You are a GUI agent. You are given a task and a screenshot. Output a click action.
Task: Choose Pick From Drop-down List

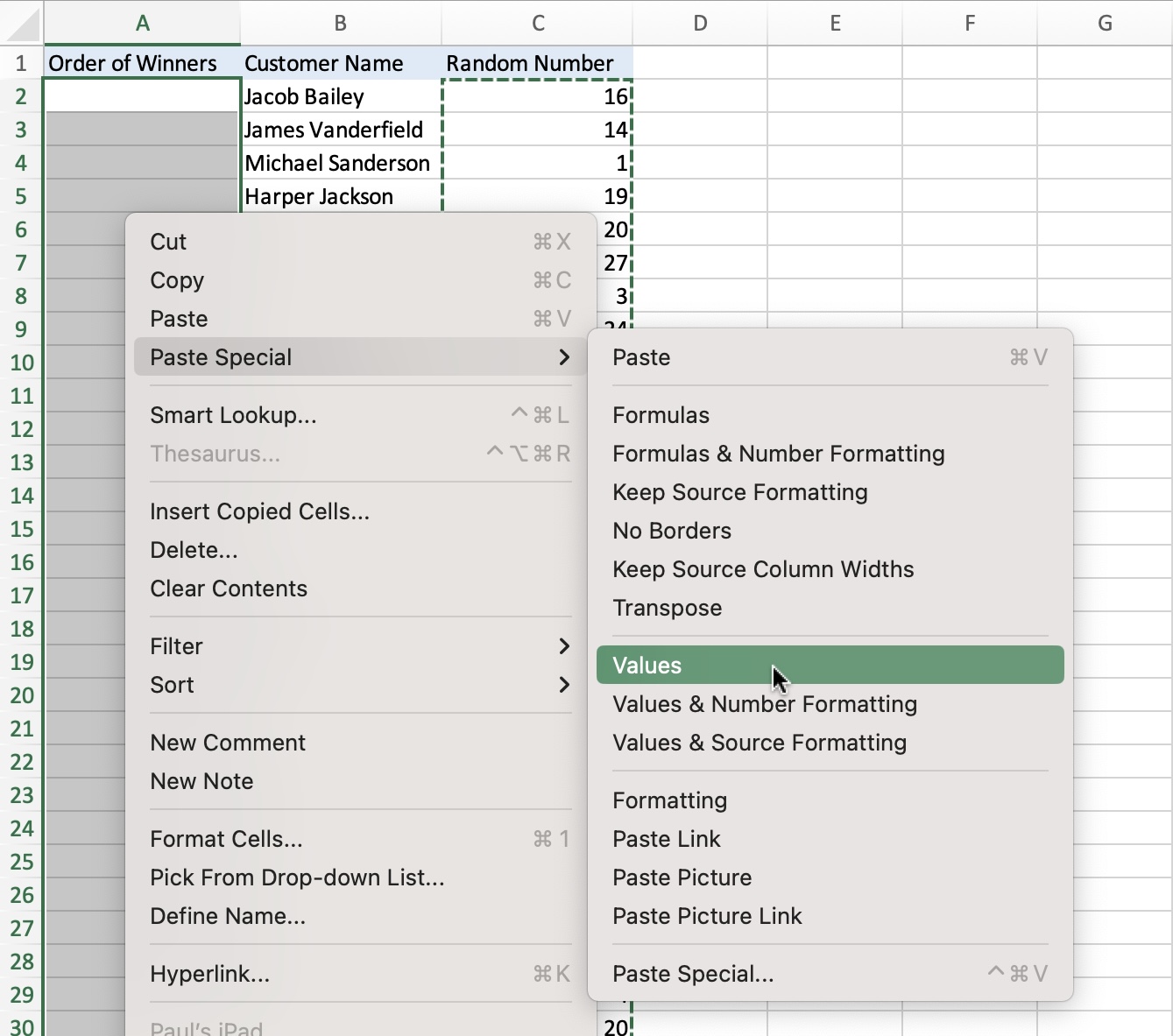pos(360,877)
